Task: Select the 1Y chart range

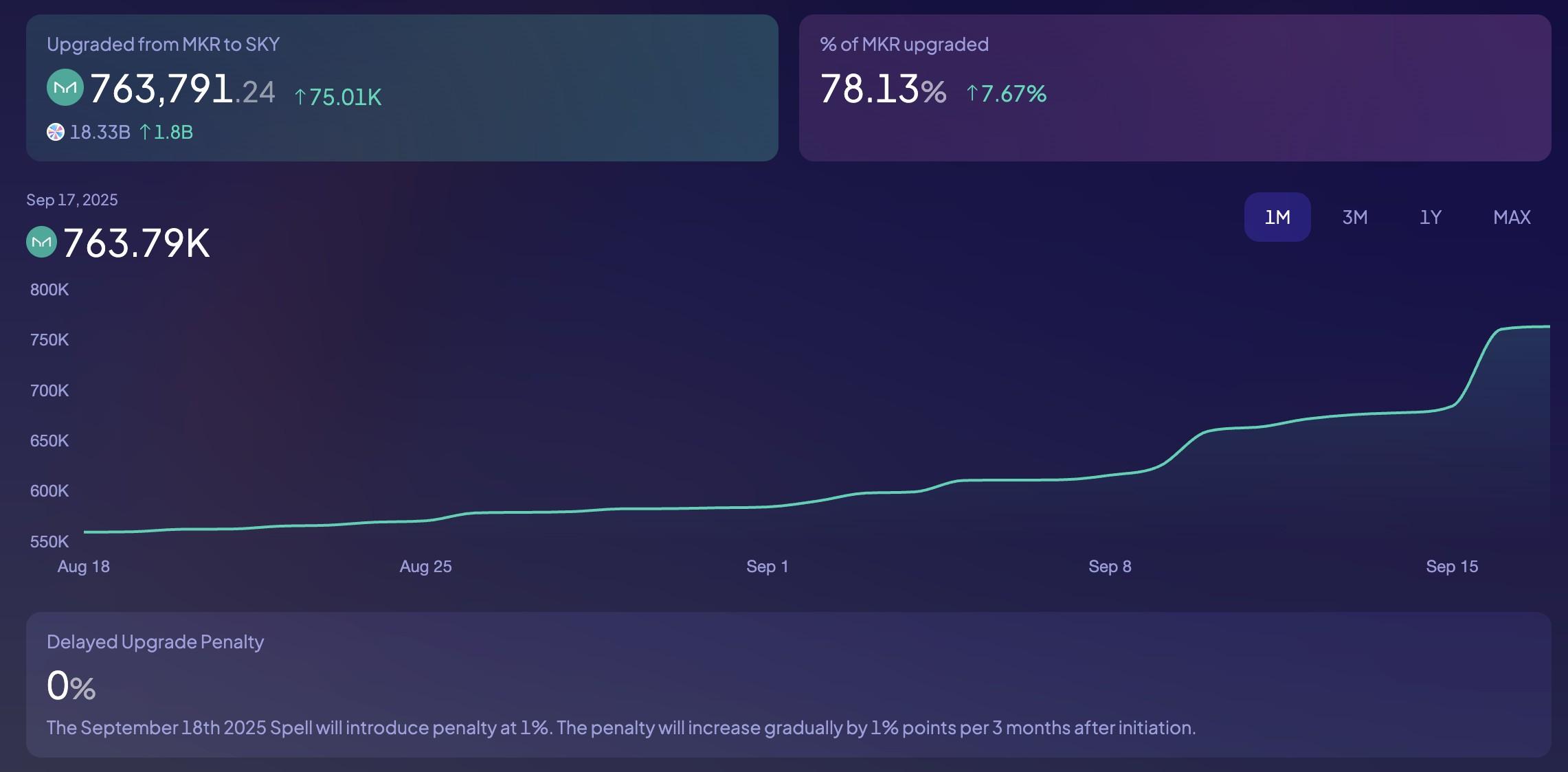Action: [1430, 217]
